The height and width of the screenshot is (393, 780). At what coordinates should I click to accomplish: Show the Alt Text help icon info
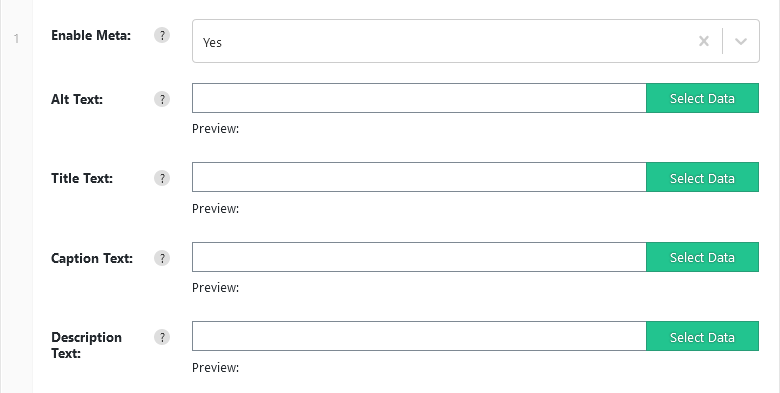click(162, 99)
